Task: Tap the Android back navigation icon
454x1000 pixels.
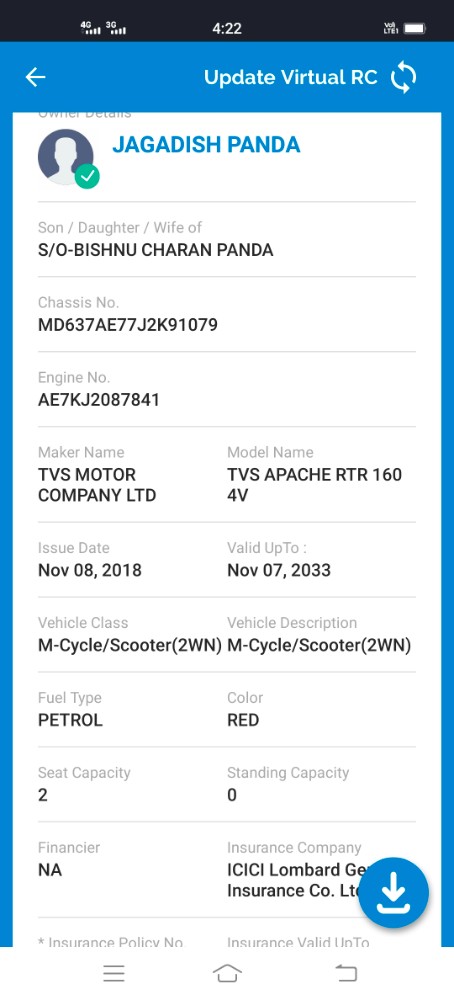Action: point(346,973)
